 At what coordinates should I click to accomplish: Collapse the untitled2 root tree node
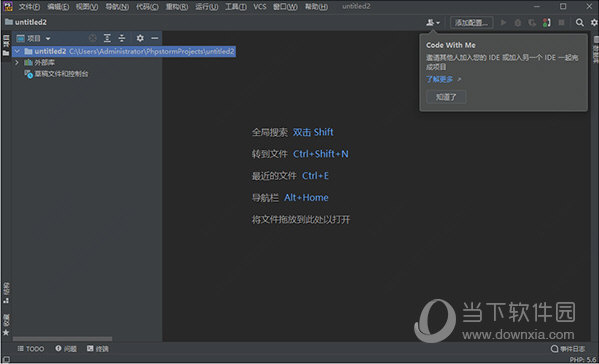[17, 51]
